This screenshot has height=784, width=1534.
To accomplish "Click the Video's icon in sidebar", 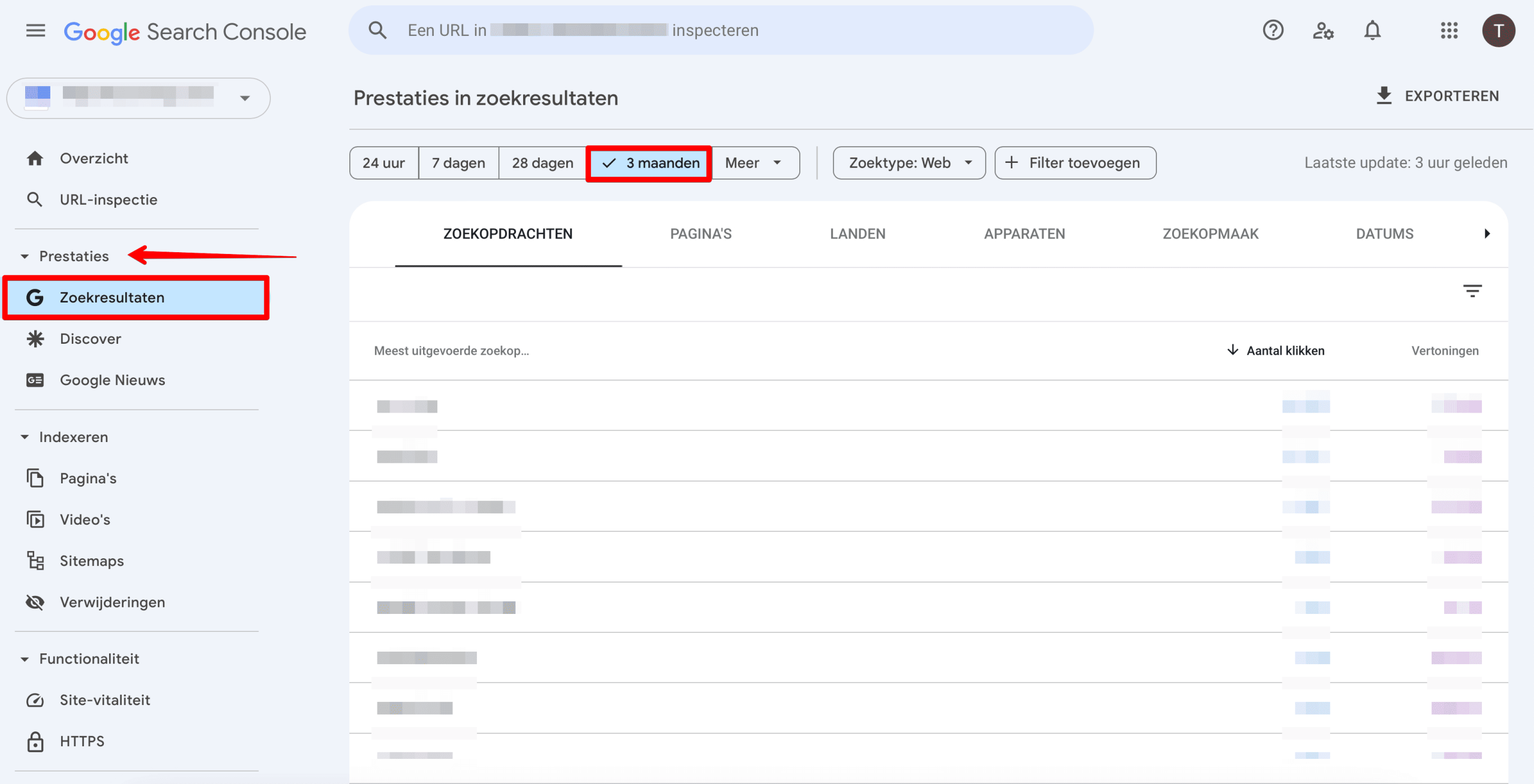I will (x=35, y=519).
